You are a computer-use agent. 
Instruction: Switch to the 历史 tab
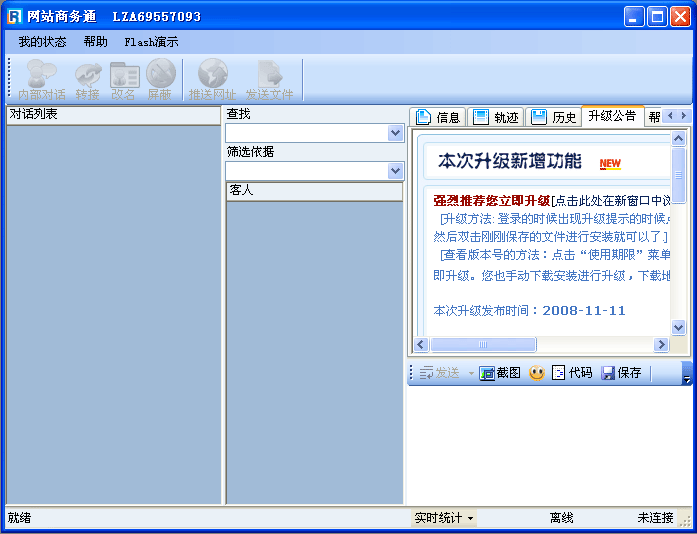click(x=554, y=117)
